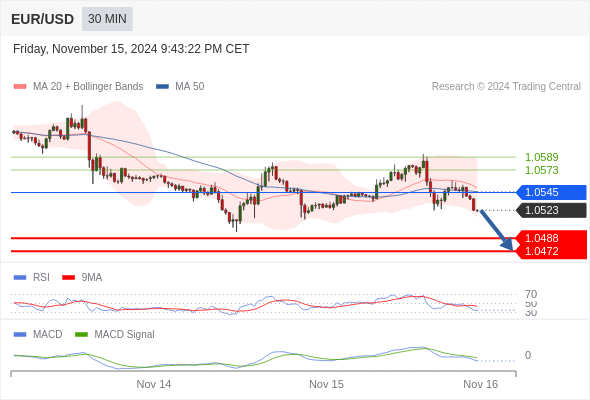This screenshot has width=590, height=400.
Task: Click the black 1.0523 current price tag
Action: pos(551,210)
